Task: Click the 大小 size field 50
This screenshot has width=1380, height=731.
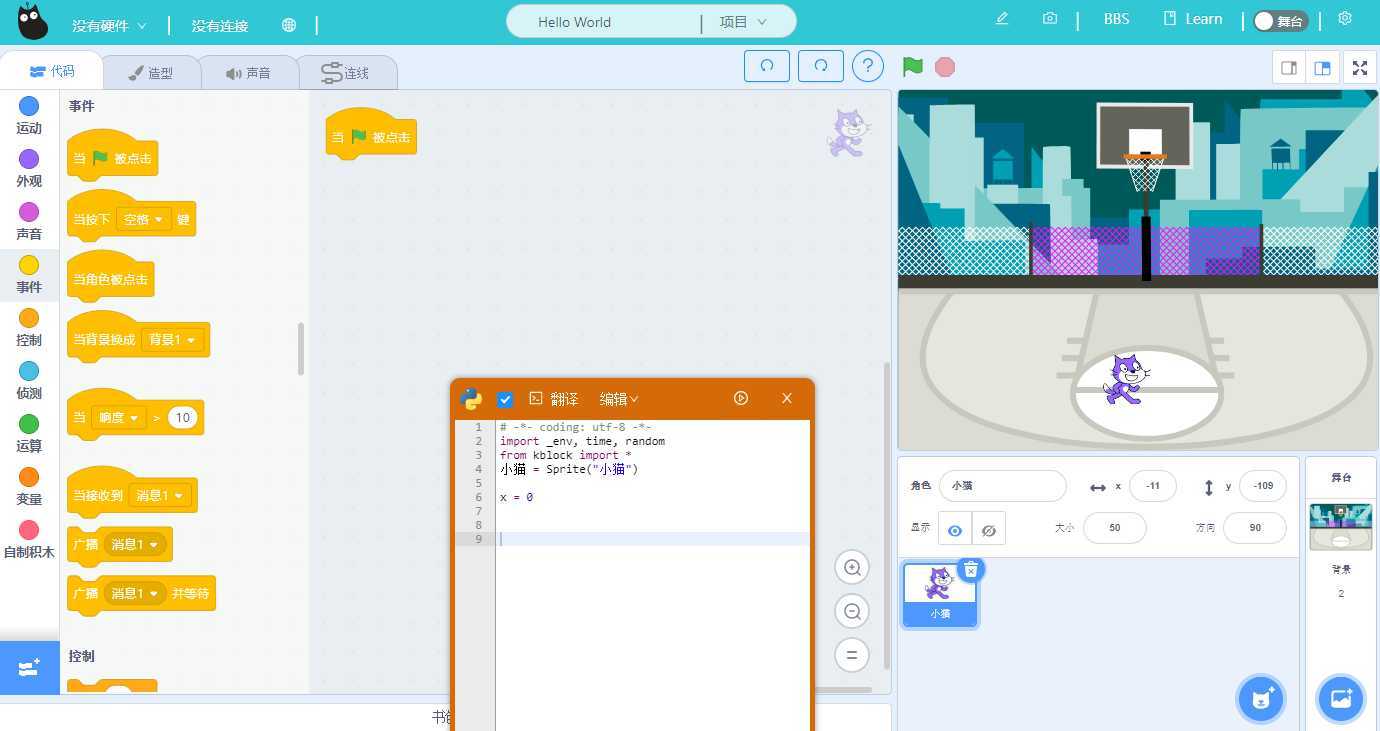Action: point(1115,528)
